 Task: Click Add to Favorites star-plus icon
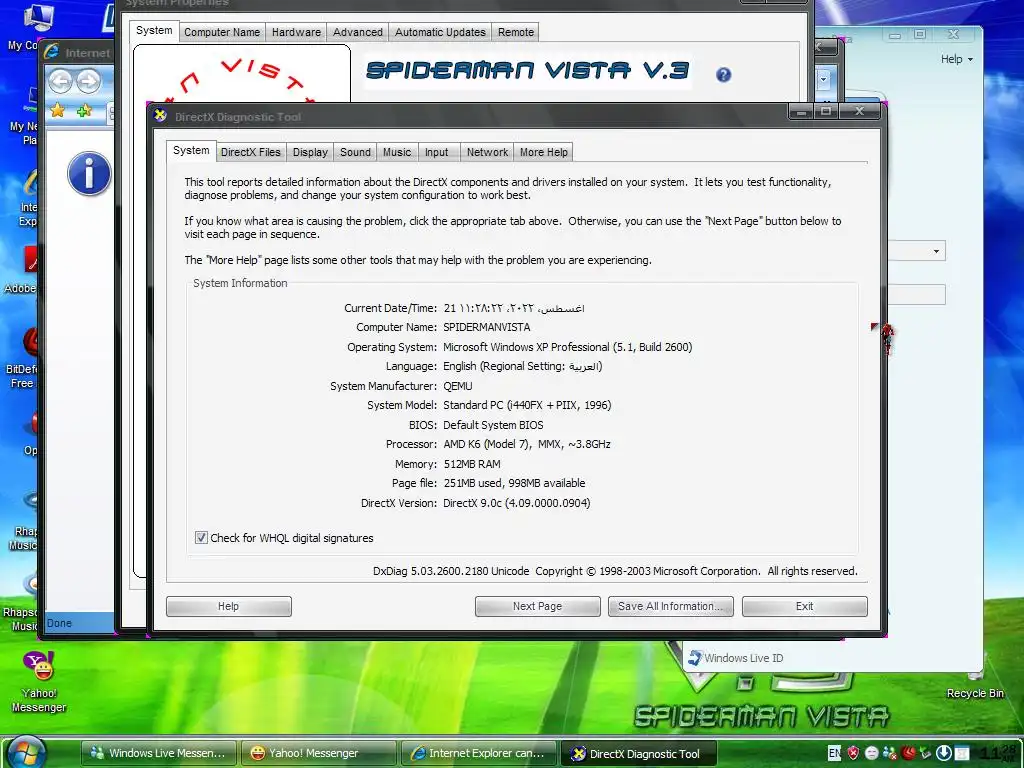pyautogui.click(x=84, y=111)
